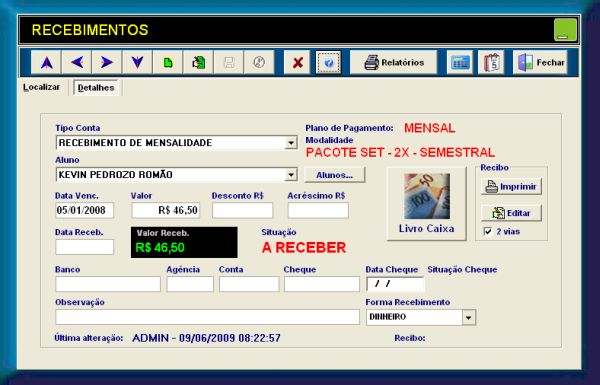
Task: Open Livro Caixa money thumbnail
Action: tap(427, 196)
